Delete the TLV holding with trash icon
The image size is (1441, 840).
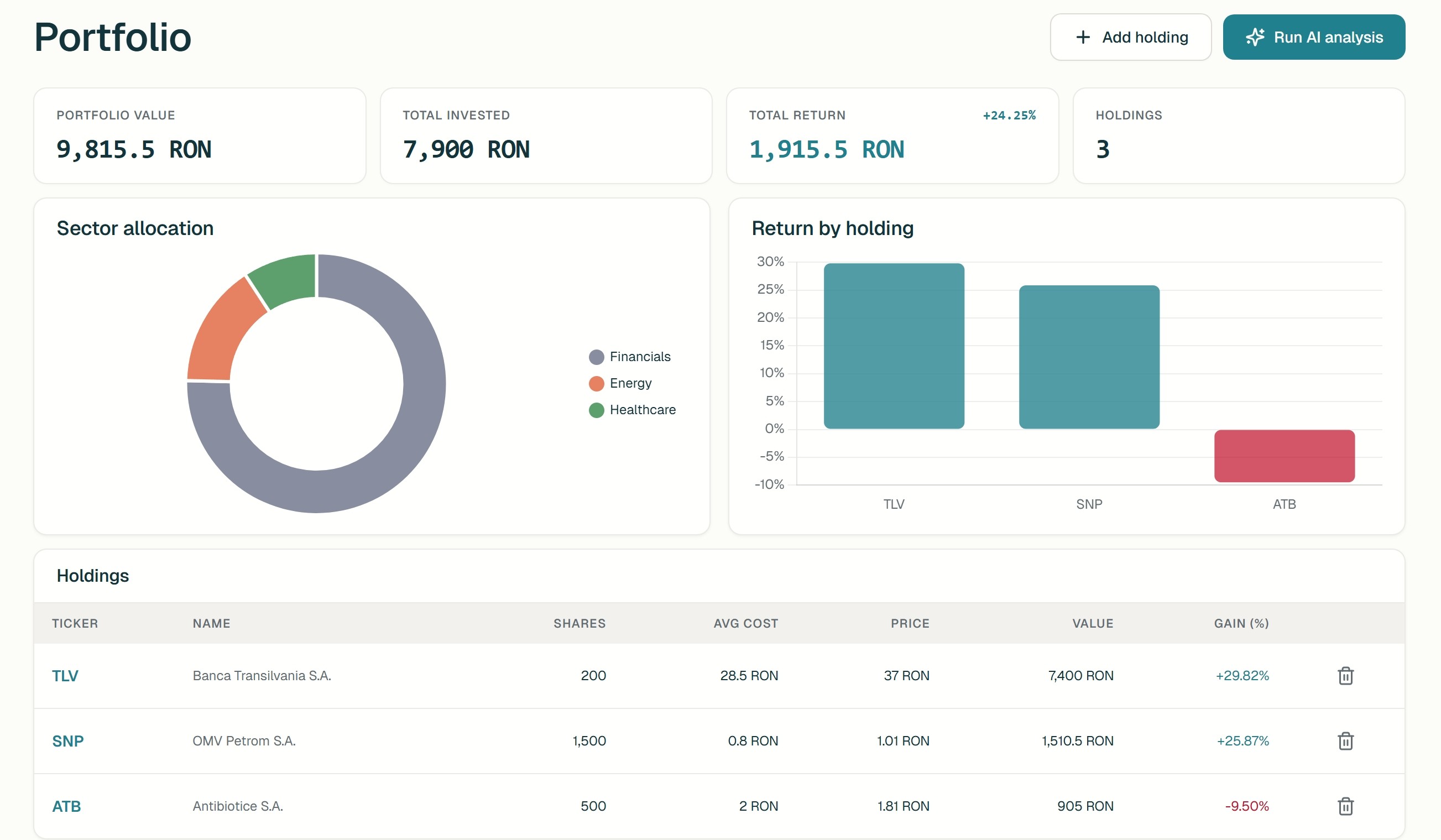coord(1345,675)
